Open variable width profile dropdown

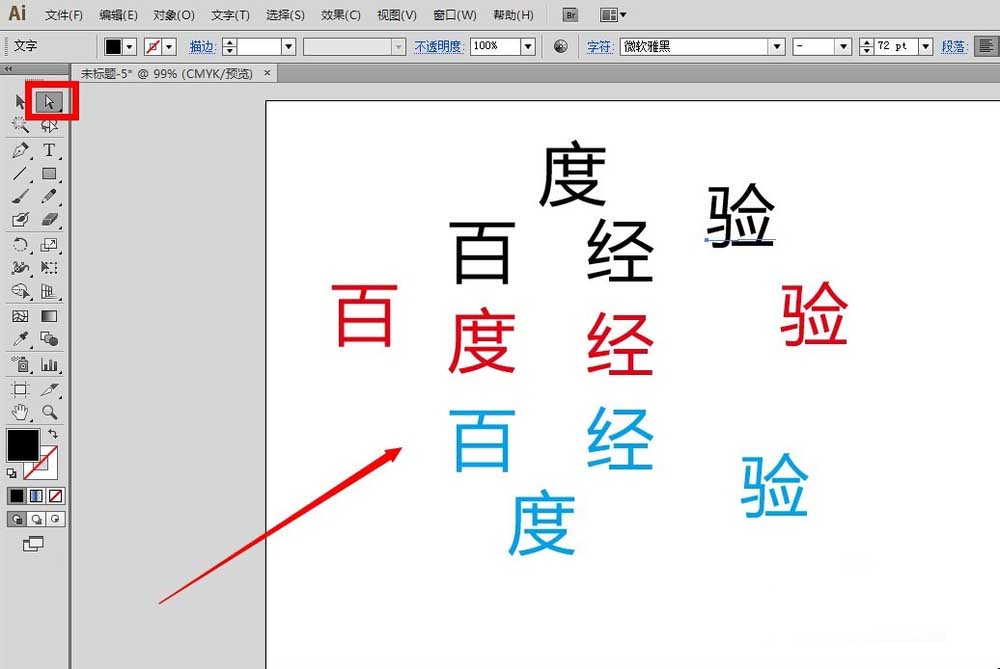click(x=399, y=47)
